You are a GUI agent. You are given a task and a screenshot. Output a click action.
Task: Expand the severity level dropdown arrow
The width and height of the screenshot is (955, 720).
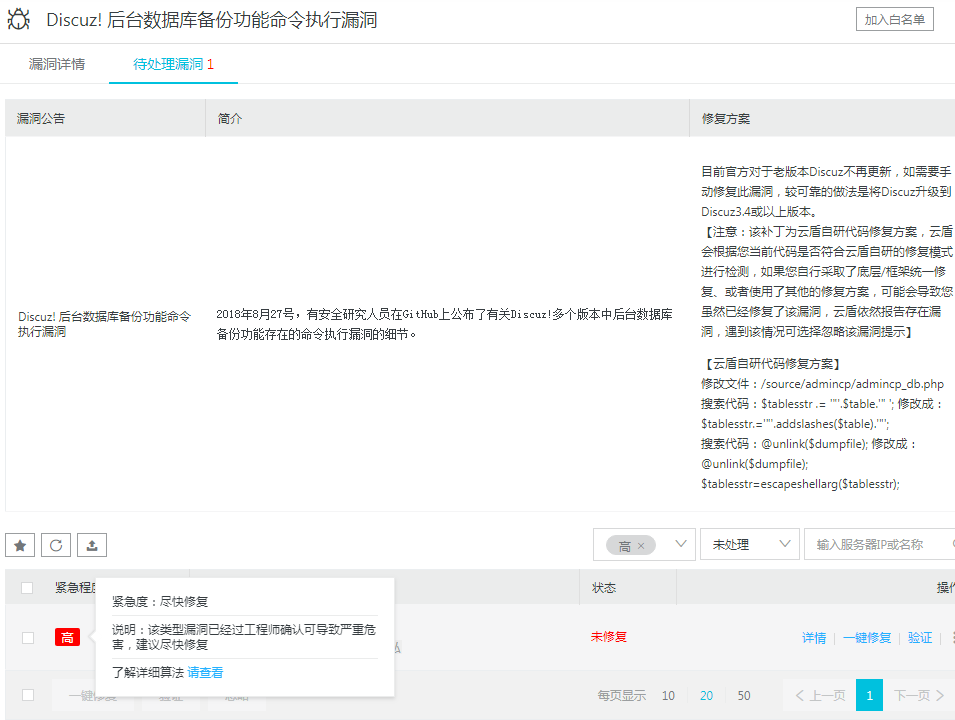[682, 545]
